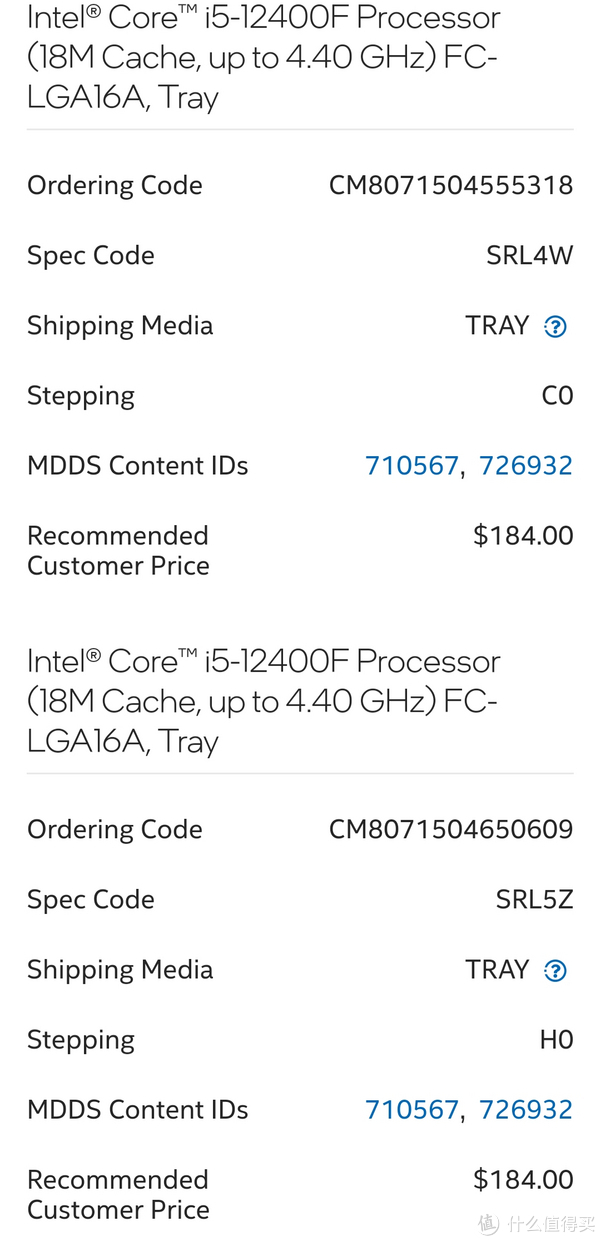The height and width of the screenshot is (1241, 600).
Task: Open MDDS link 710567 for SRL4W processor
Action: 411,466
